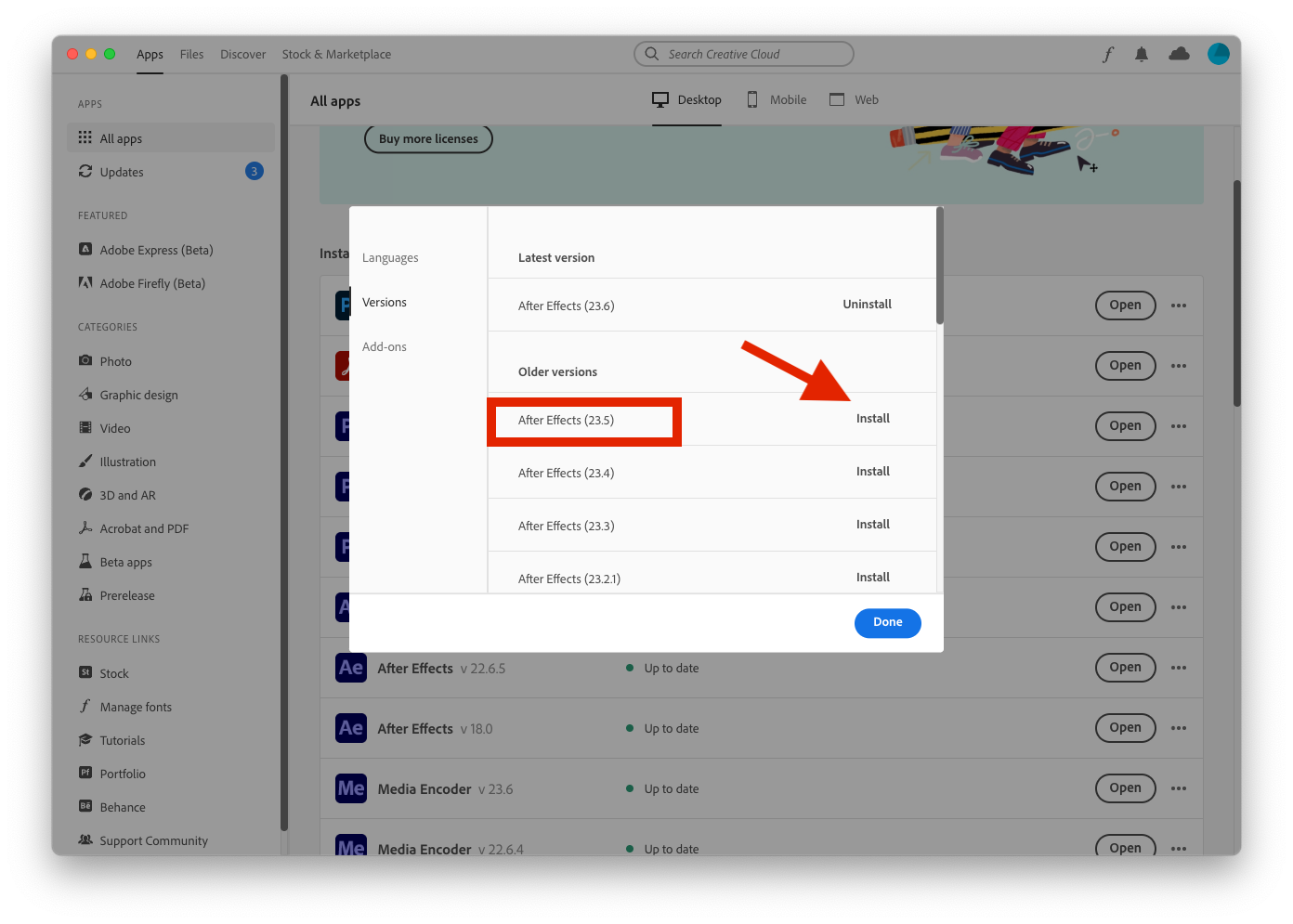The height and width of the screenshot is (924, 1293).
Task: Click the Adobe Express (Beta) icon
Action: [85, 249]
